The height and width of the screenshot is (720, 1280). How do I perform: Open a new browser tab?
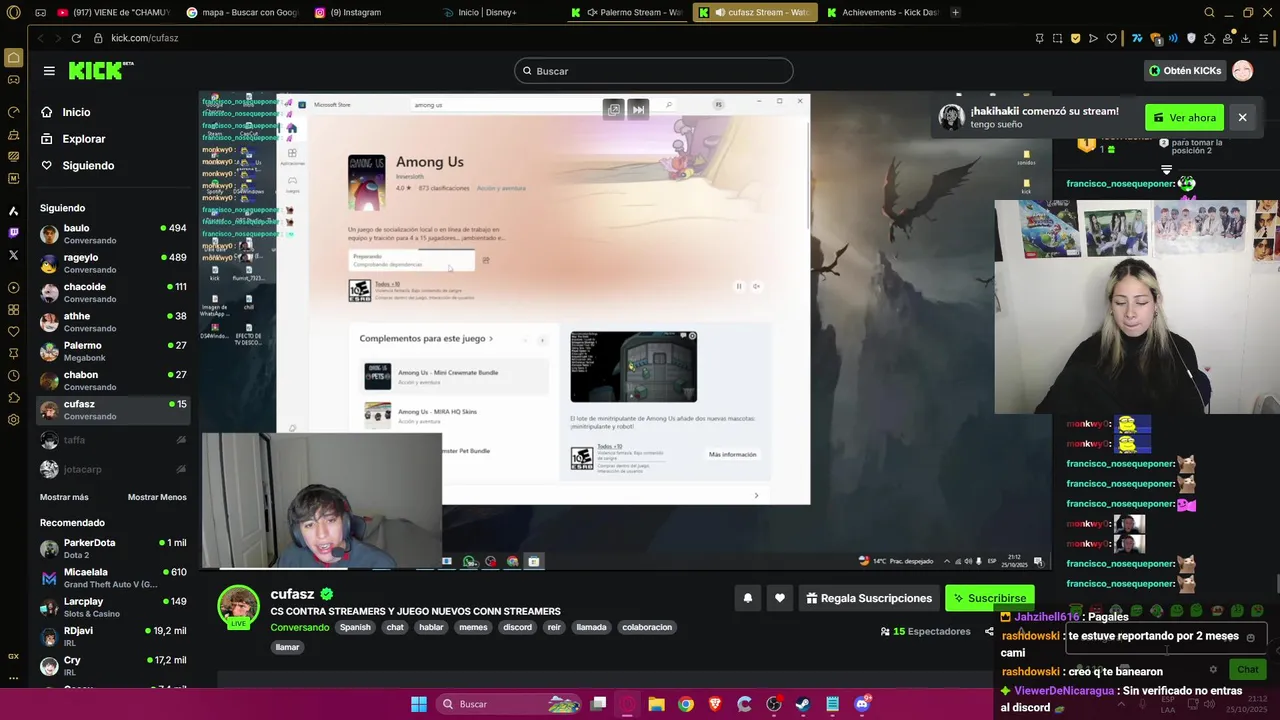point(956,12)
